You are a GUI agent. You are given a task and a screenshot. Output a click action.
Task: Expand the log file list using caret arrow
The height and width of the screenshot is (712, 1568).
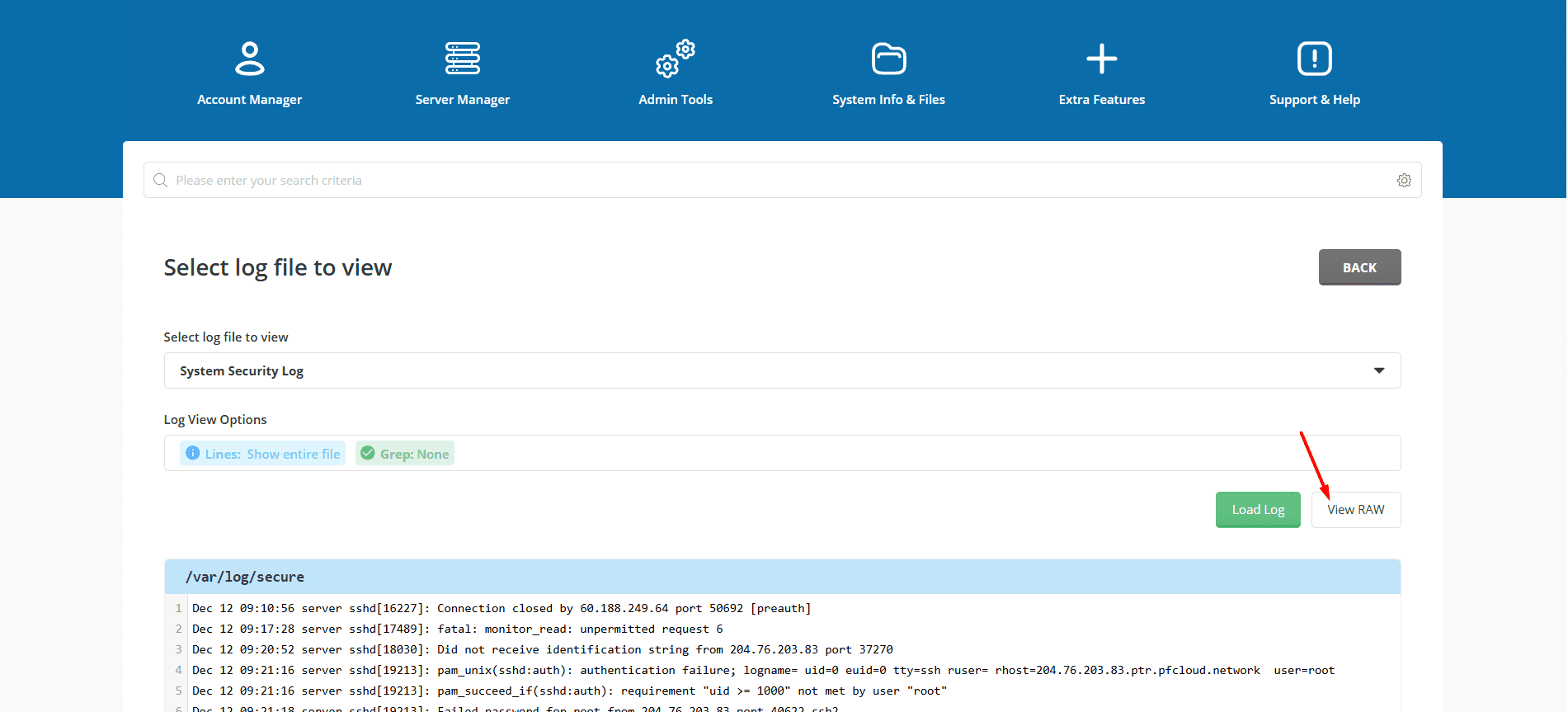tap(1378, 371)
